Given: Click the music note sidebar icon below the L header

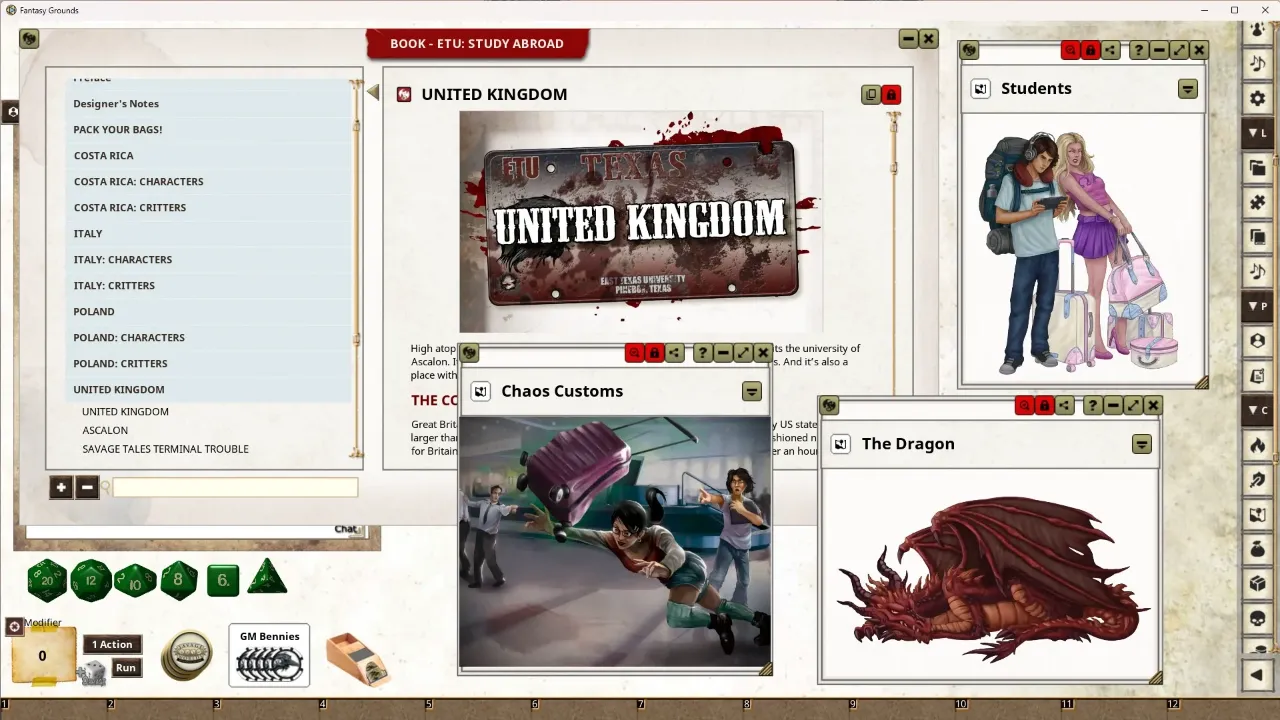Looking at the screenshot, I should click(x=1257, y=271).
